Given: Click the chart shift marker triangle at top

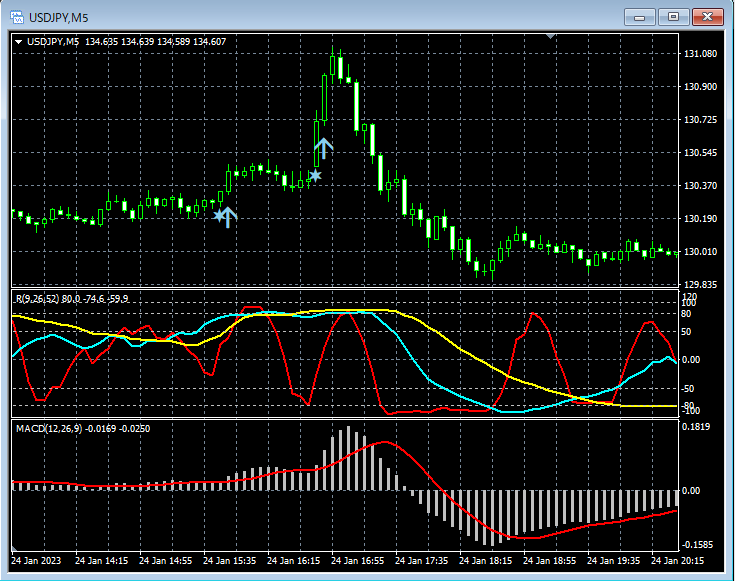Looking at the screenshot, I should 551,36.
